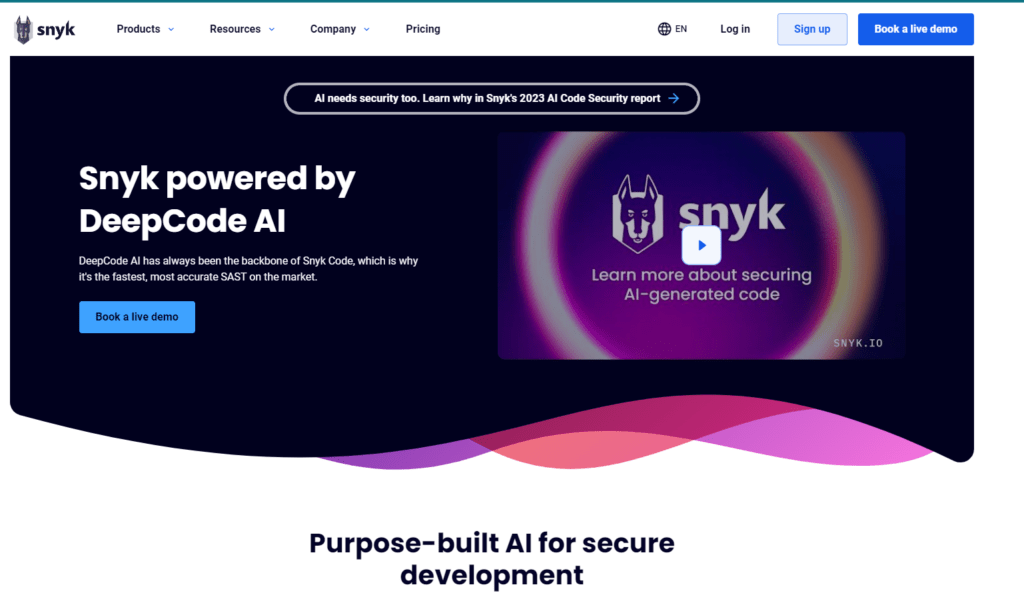1024x597 pixels.
Task: Click the arrow in the AI security report banner
Action: 674,98
